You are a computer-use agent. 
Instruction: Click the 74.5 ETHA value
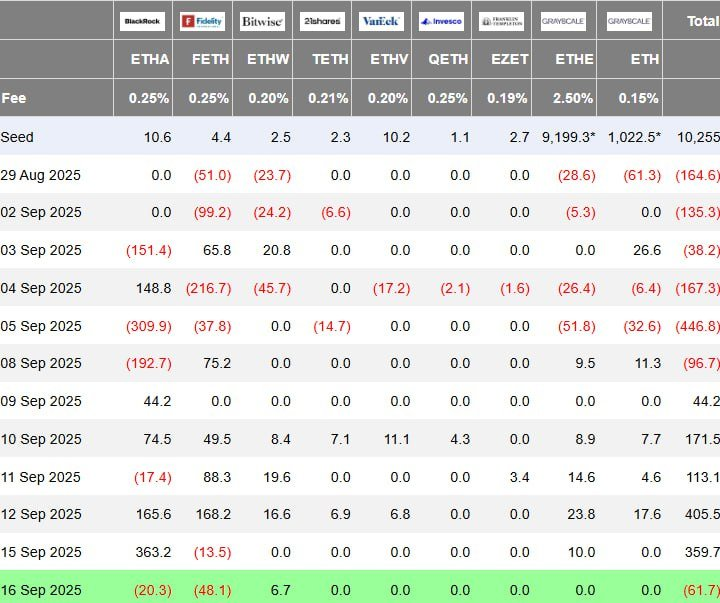click(x=158, y=439)
